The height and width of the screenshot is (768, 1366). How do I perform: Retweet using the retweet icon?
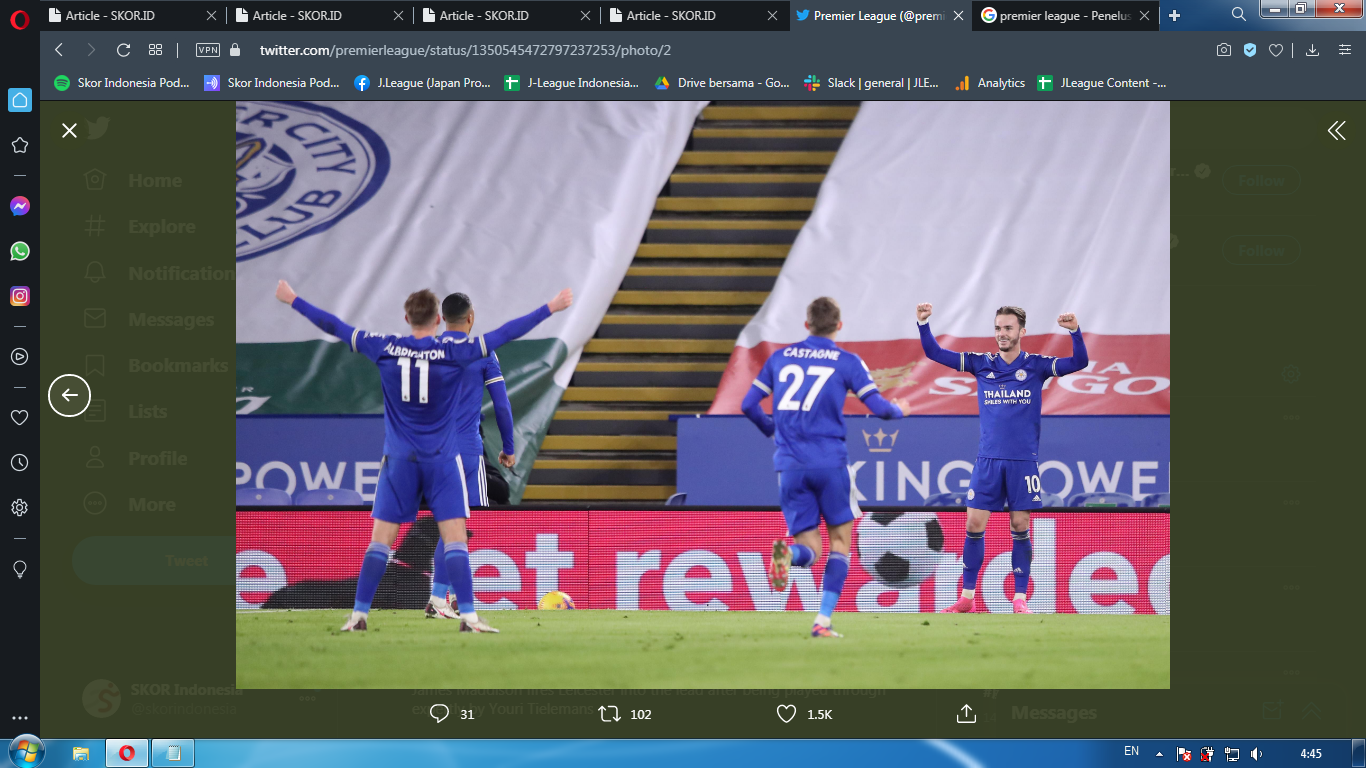click(608, 713)
